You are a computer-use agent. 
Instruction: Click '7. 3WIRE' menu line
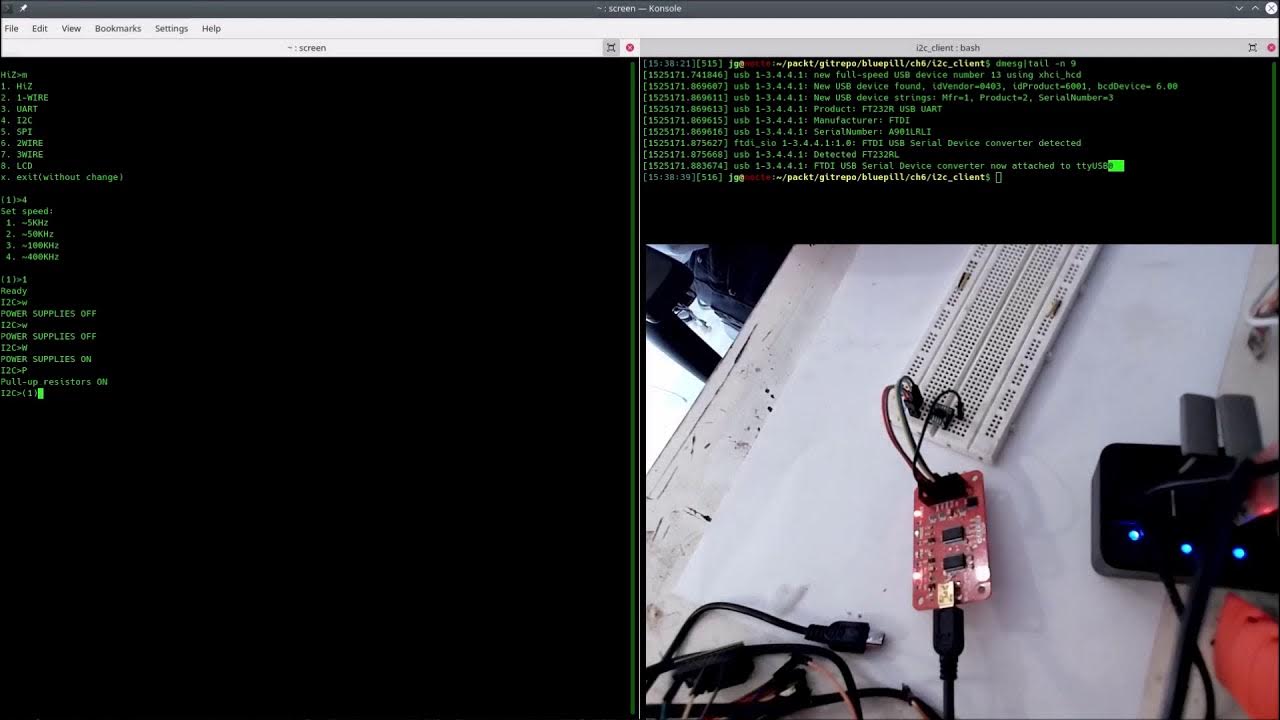click(x=22, y=154)
